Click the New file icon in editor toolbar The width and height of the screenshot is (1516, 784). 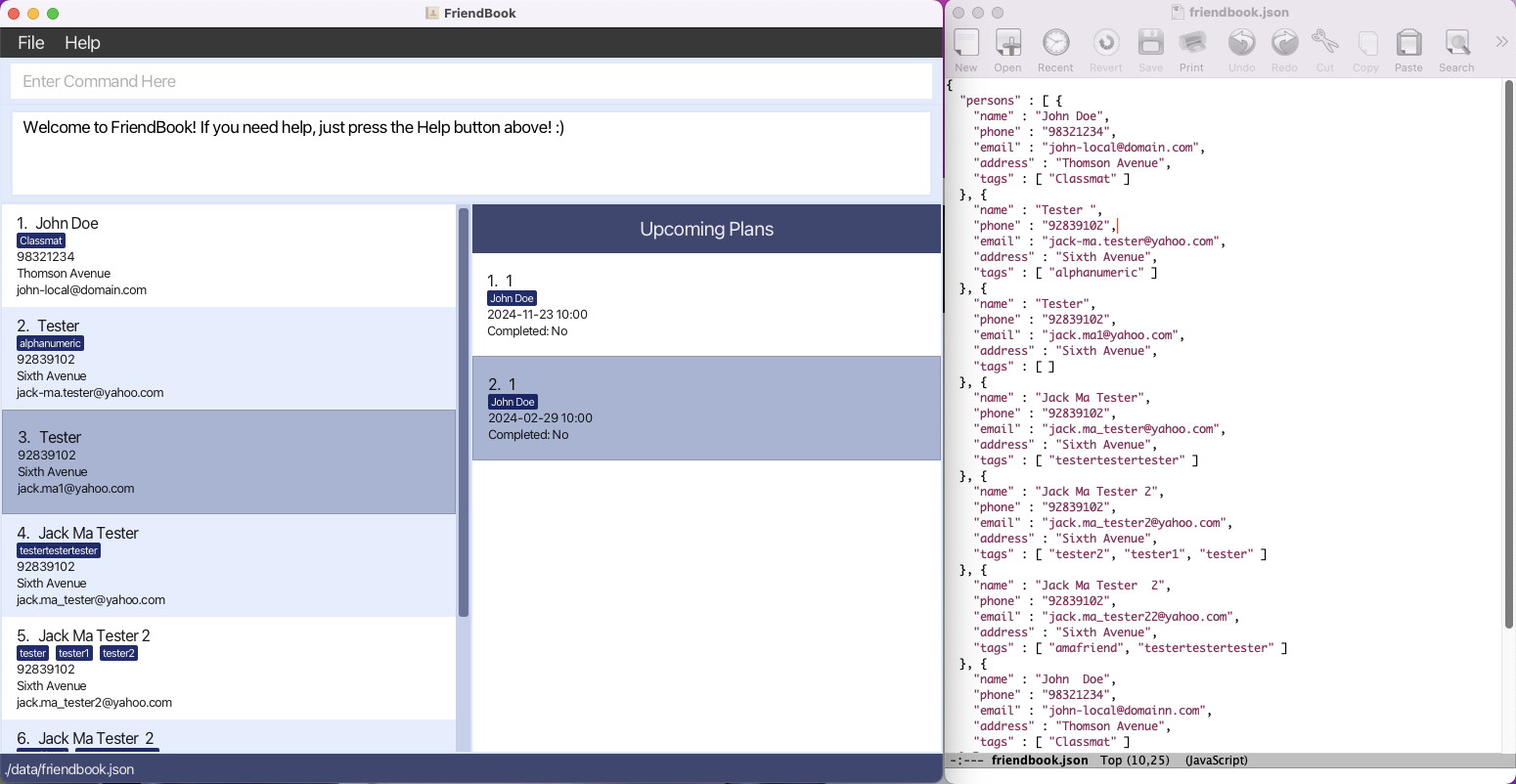pyautogui.click(x=966, y=43)
